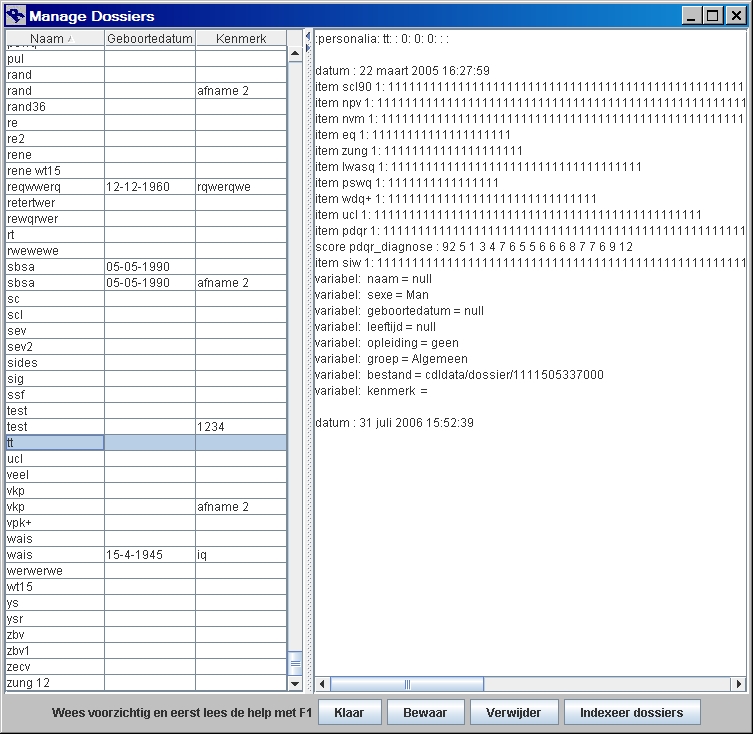Select the reqwwerq dossier row
Image resolution: width=753 pixels, height=734 pixels.
point(54,187)
